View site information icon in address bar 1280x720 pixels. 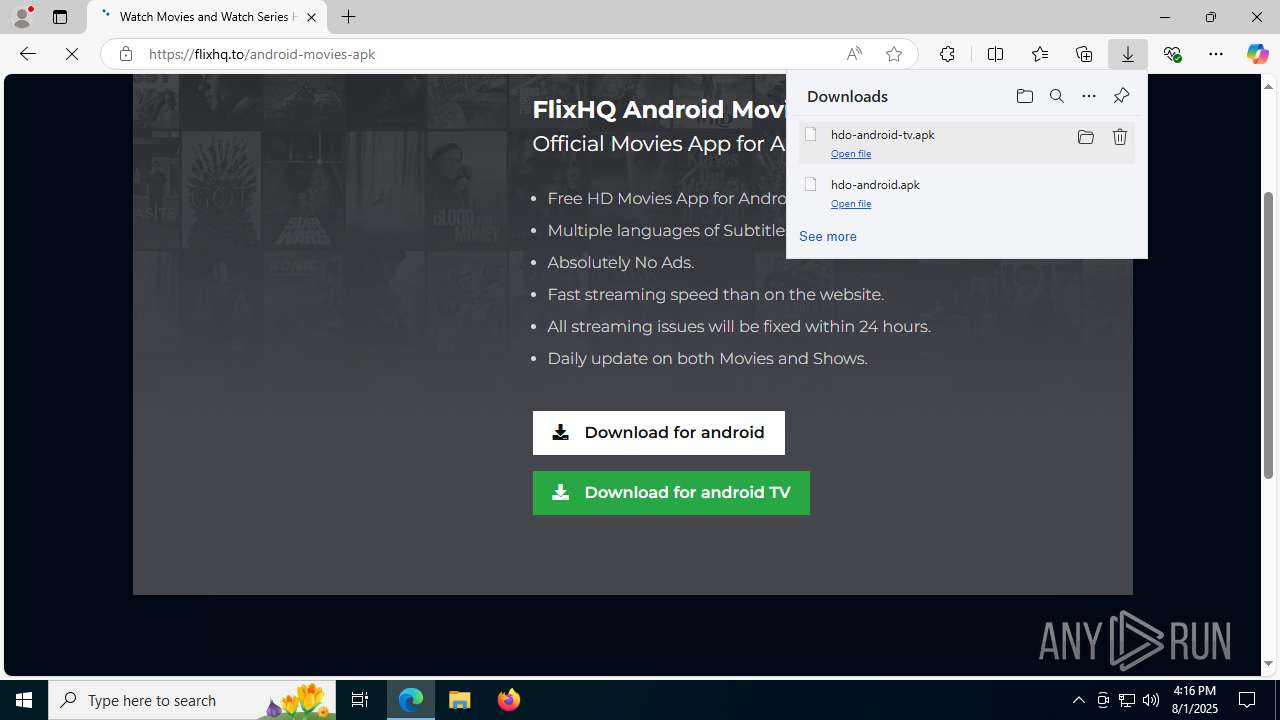point(125,54)
